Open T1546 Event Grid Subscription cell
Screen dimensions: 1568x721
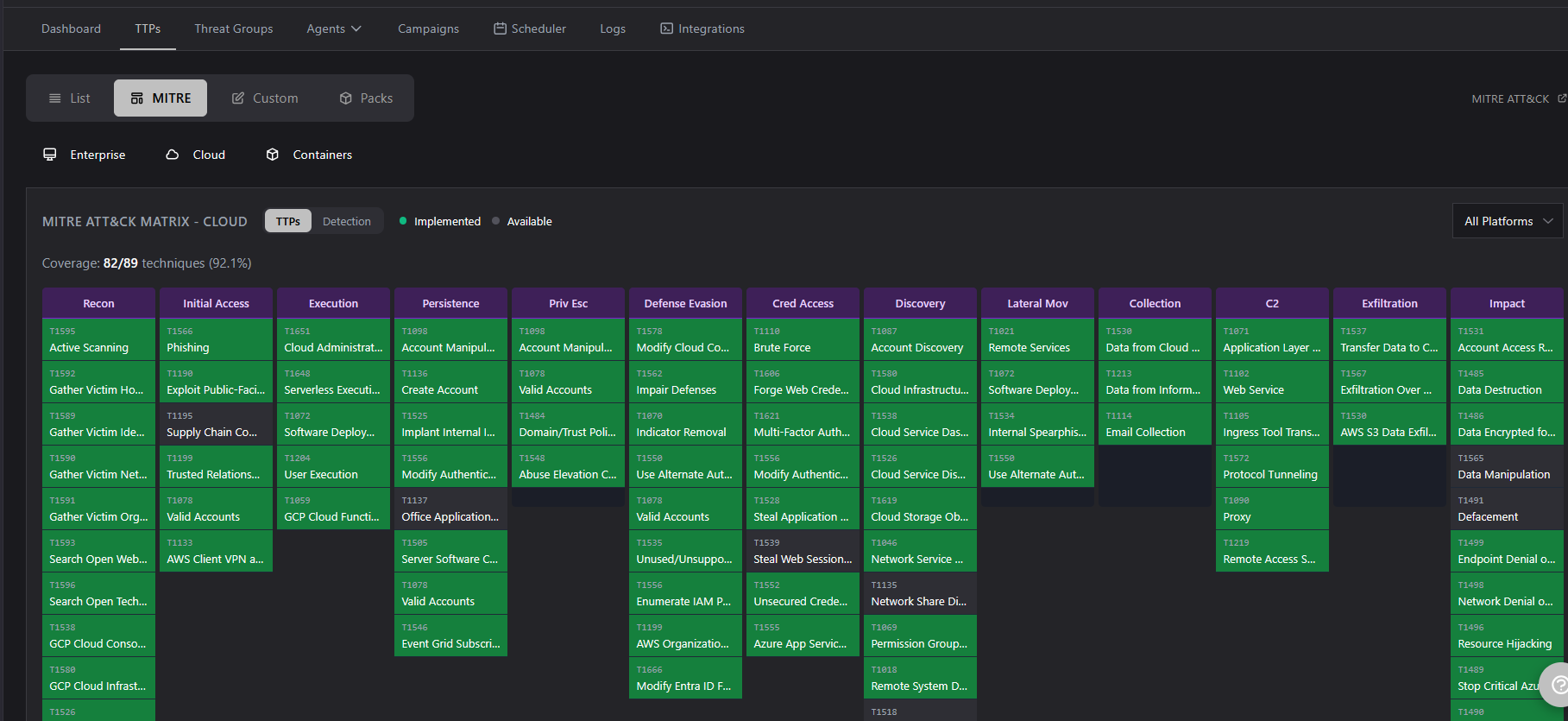(x=450, y=636)
